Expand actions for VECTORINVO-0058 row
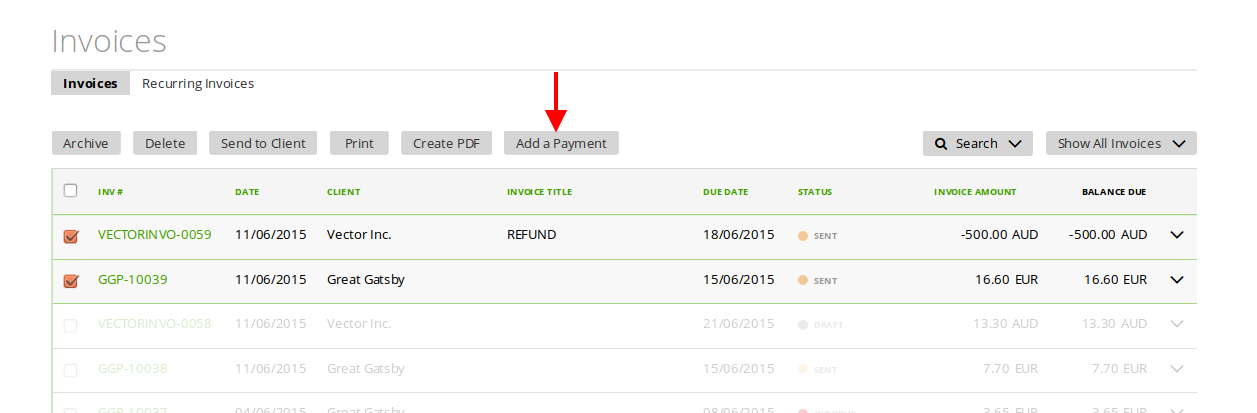1257x413 pixels. 1177,324
